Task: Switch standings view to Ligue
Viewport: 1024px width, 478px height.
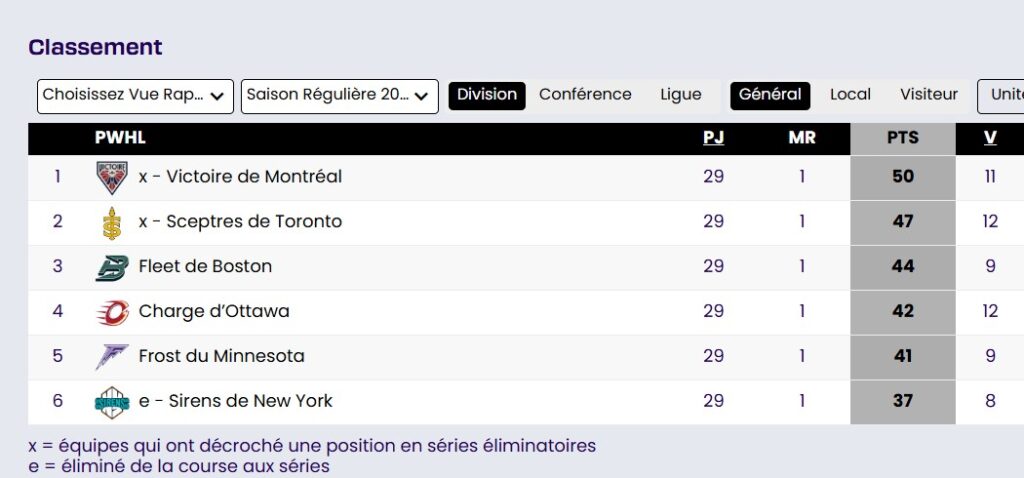Action: 680,95
